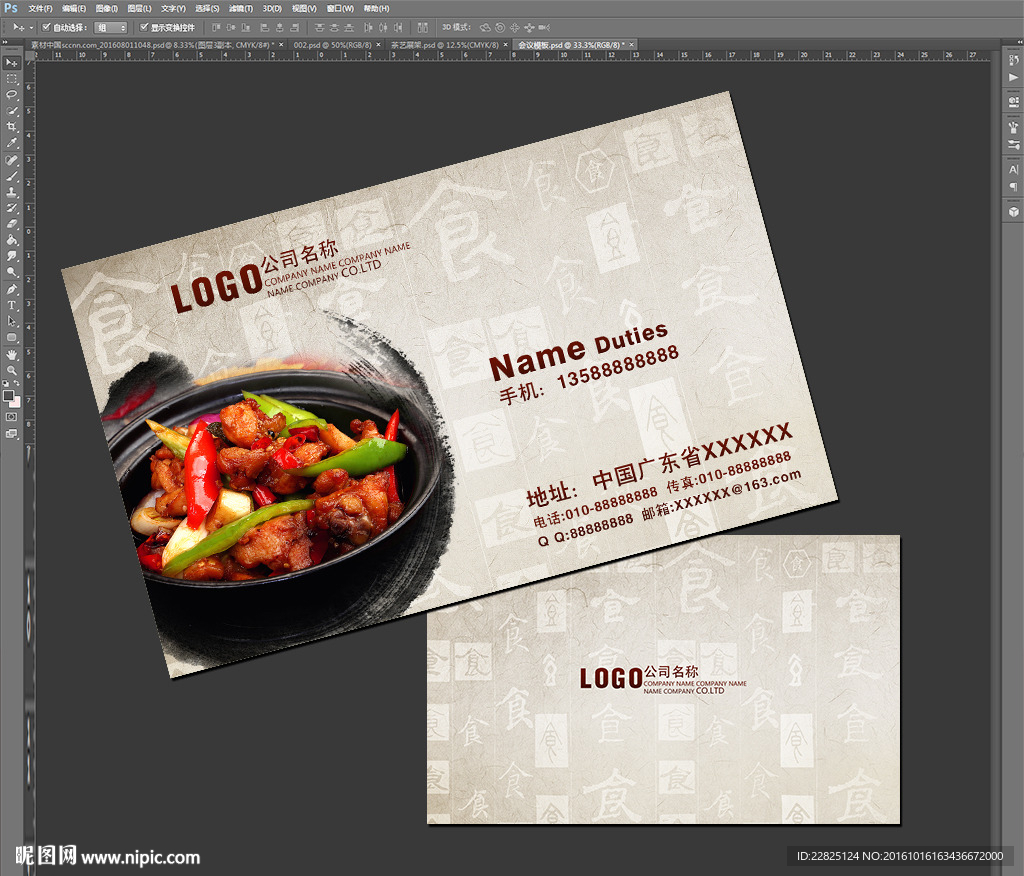Click the 3D orbit mode icon
Screen dimensions: 1024x876
click(x=485, y=27)
